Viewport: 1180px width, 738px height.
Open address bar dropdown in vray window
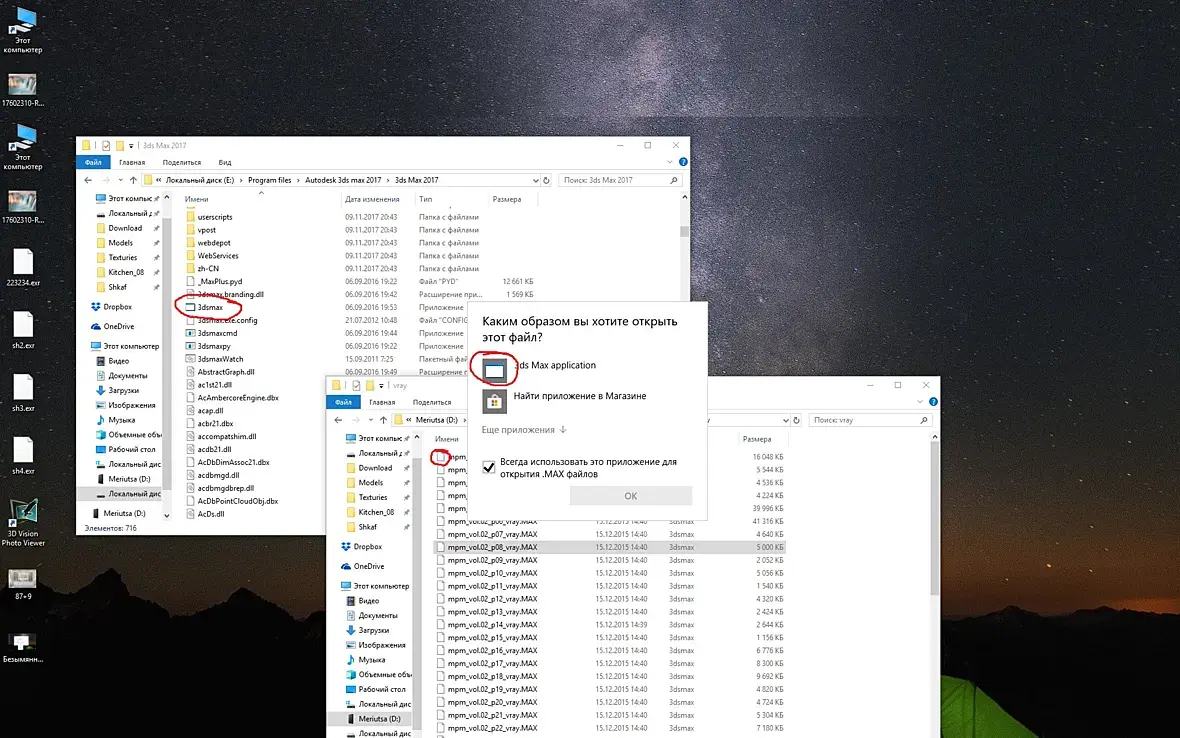785,420
